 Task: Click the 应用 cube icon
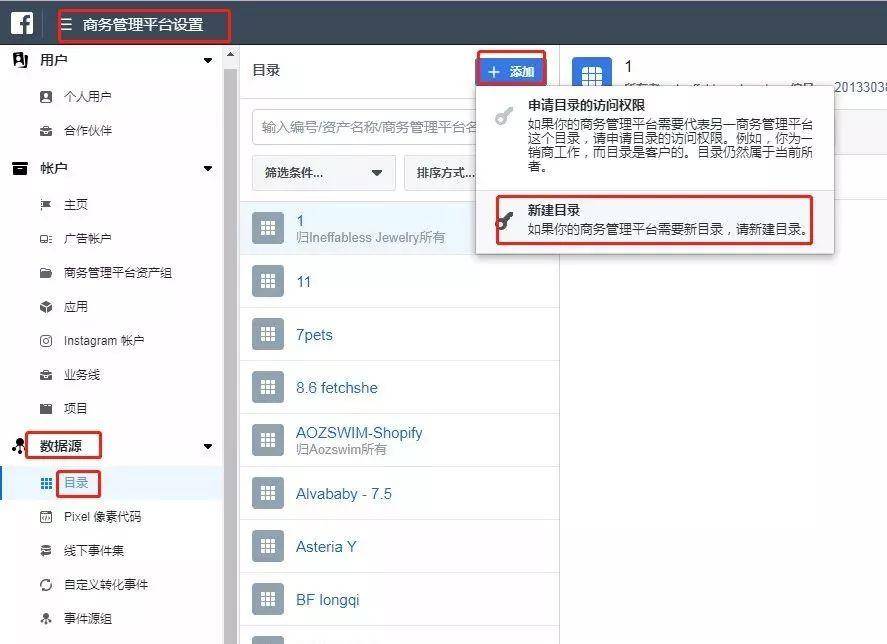coord(46,307)
